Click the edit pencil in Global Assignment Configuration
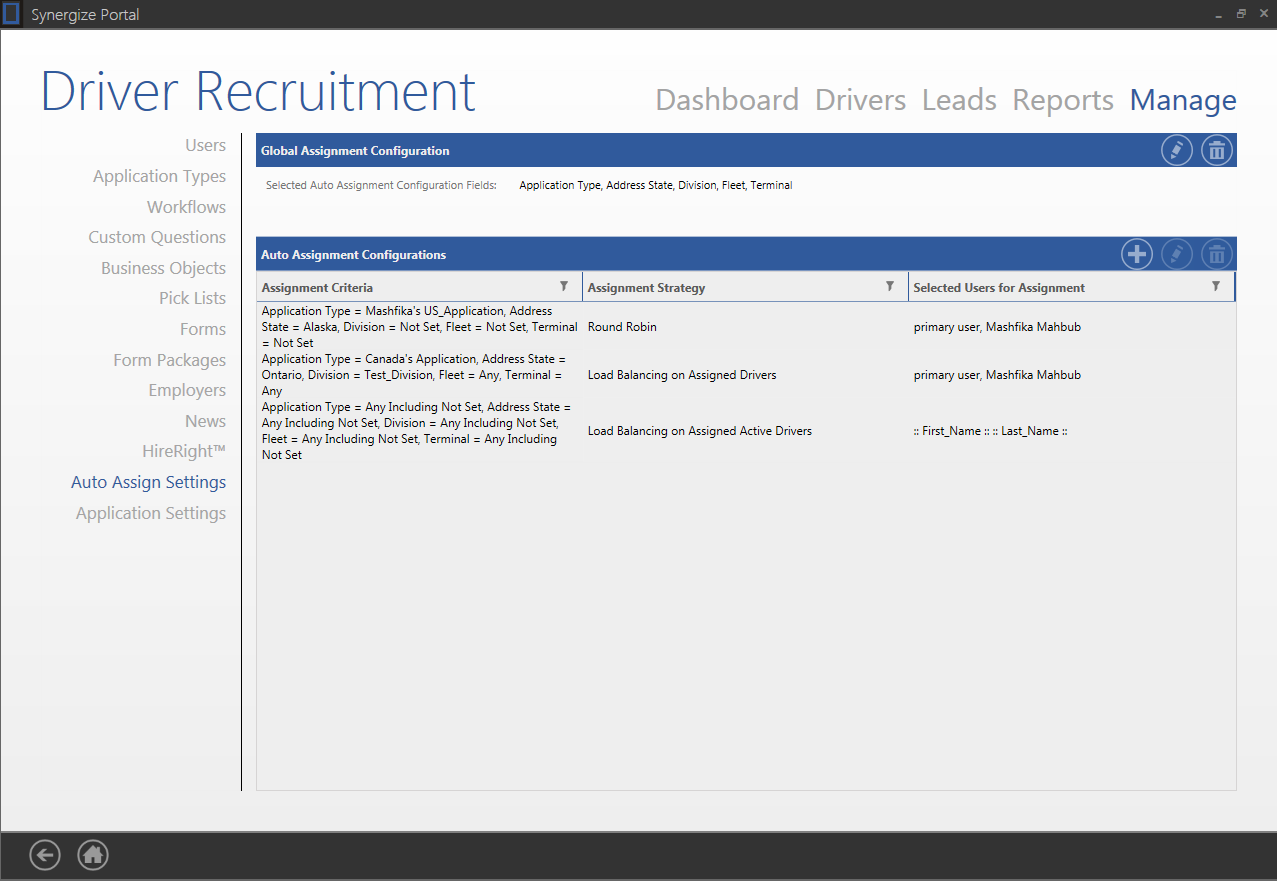The width and height of the screenshot is (1277, 881). point(1176,151)
